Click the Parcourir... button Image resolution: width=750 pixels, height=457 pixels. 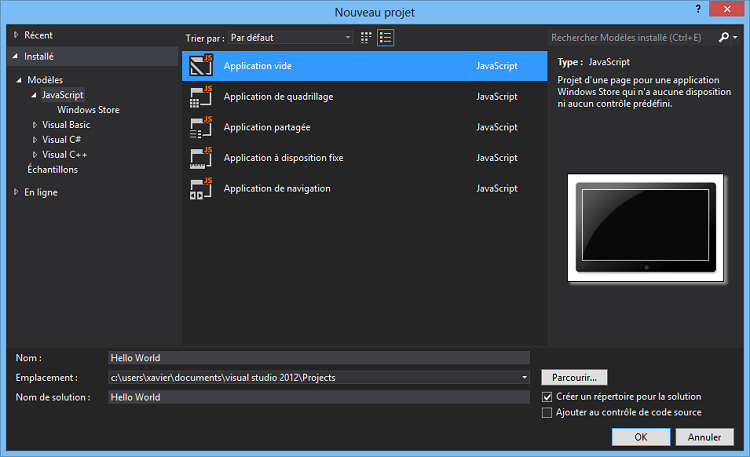point(574,377)
